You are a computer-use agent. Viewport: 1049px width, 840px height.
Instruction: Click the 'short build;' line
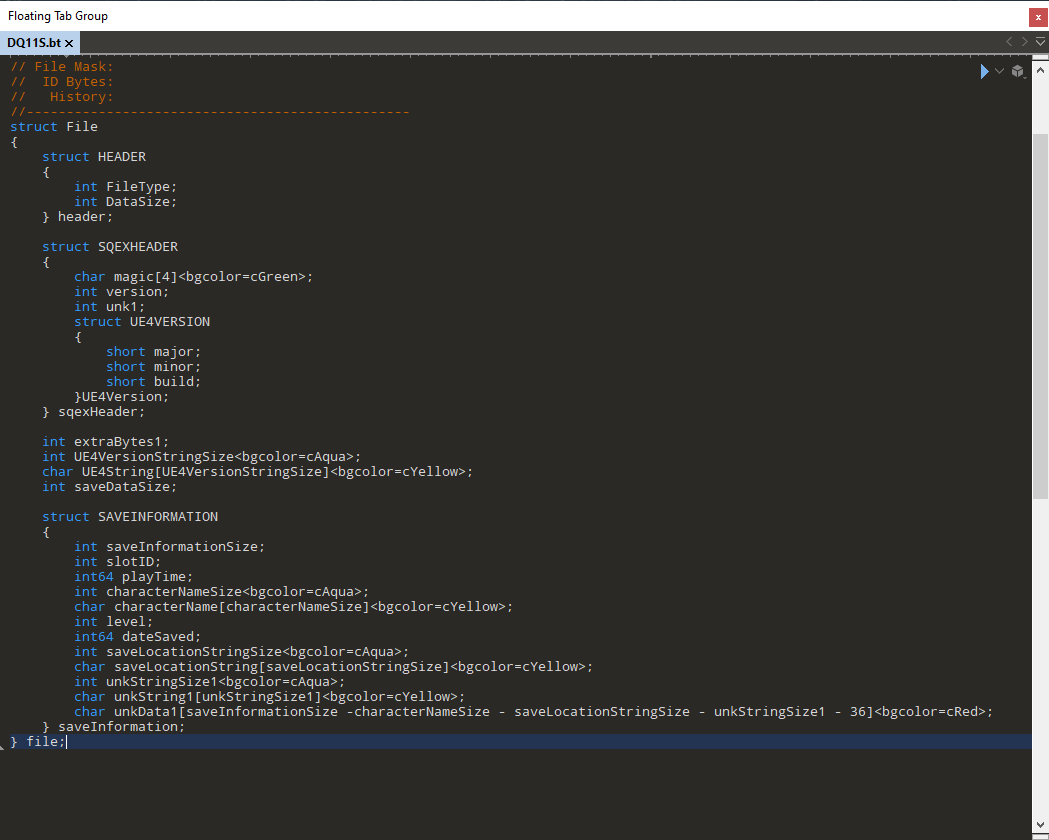[x=153, y=381]
